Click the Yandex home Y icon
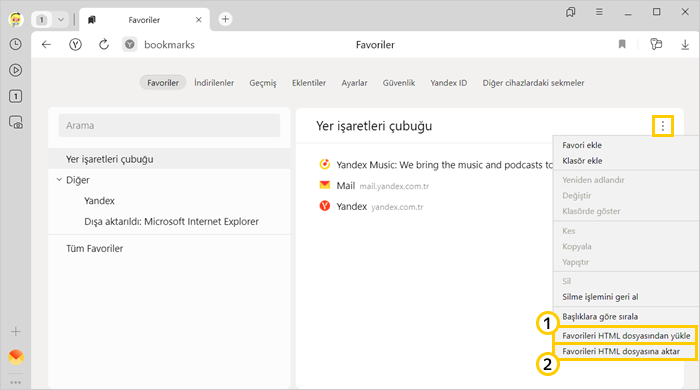The width and height of the screenshot is (700, 390). point(75,44)
